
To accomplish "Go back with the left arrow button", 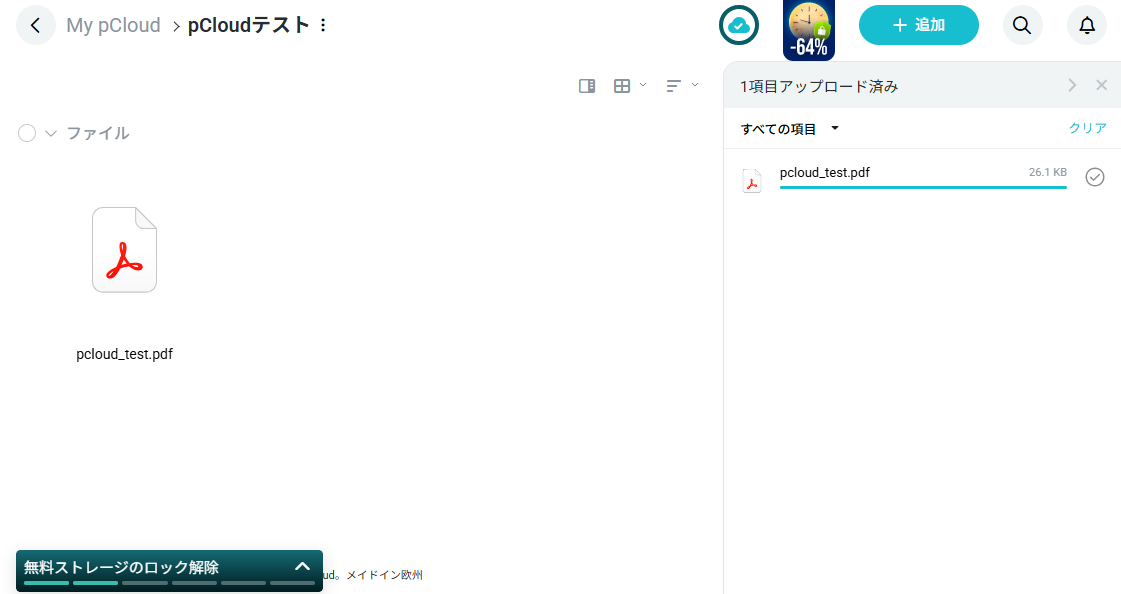I will 36,25.
